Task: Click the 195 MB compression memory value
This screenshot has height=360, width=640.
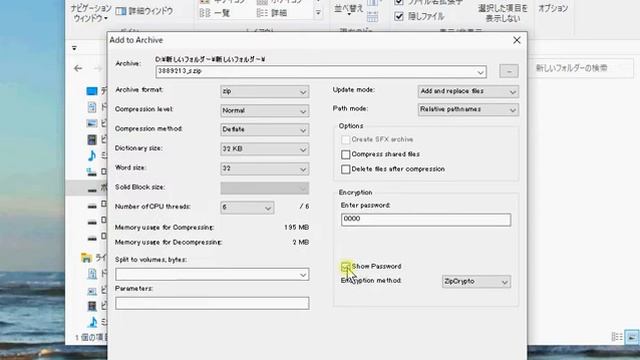Action: click(297, 227)
